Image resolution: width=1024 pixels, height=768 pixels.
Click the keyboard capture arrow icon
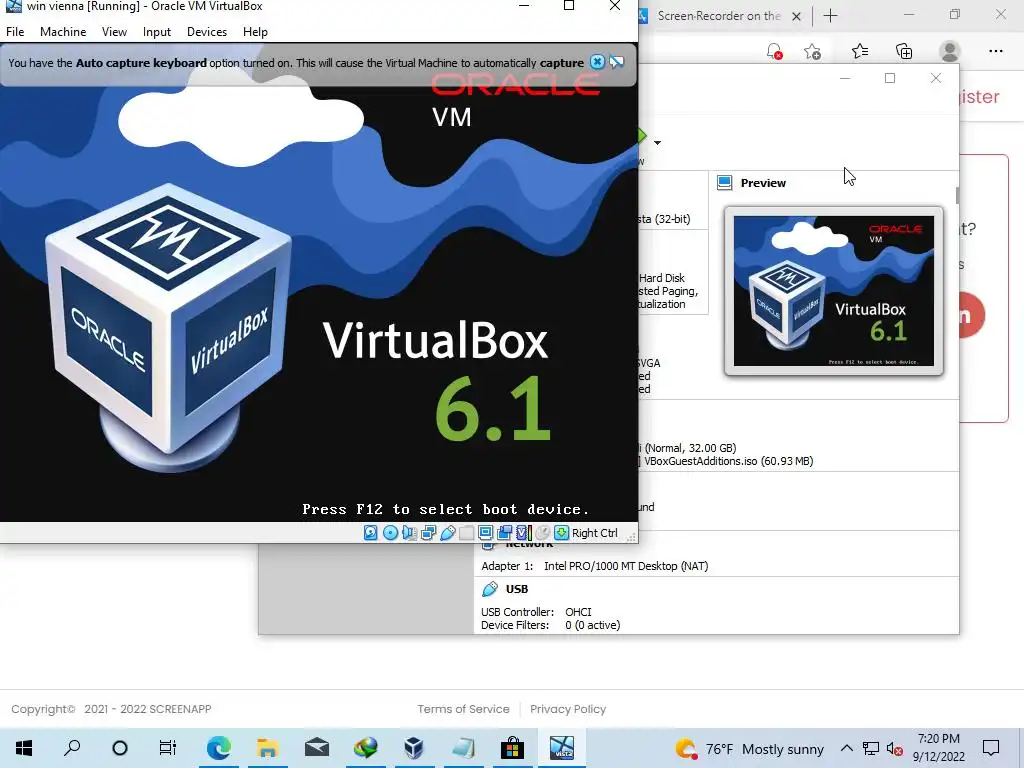coord(562,533)
